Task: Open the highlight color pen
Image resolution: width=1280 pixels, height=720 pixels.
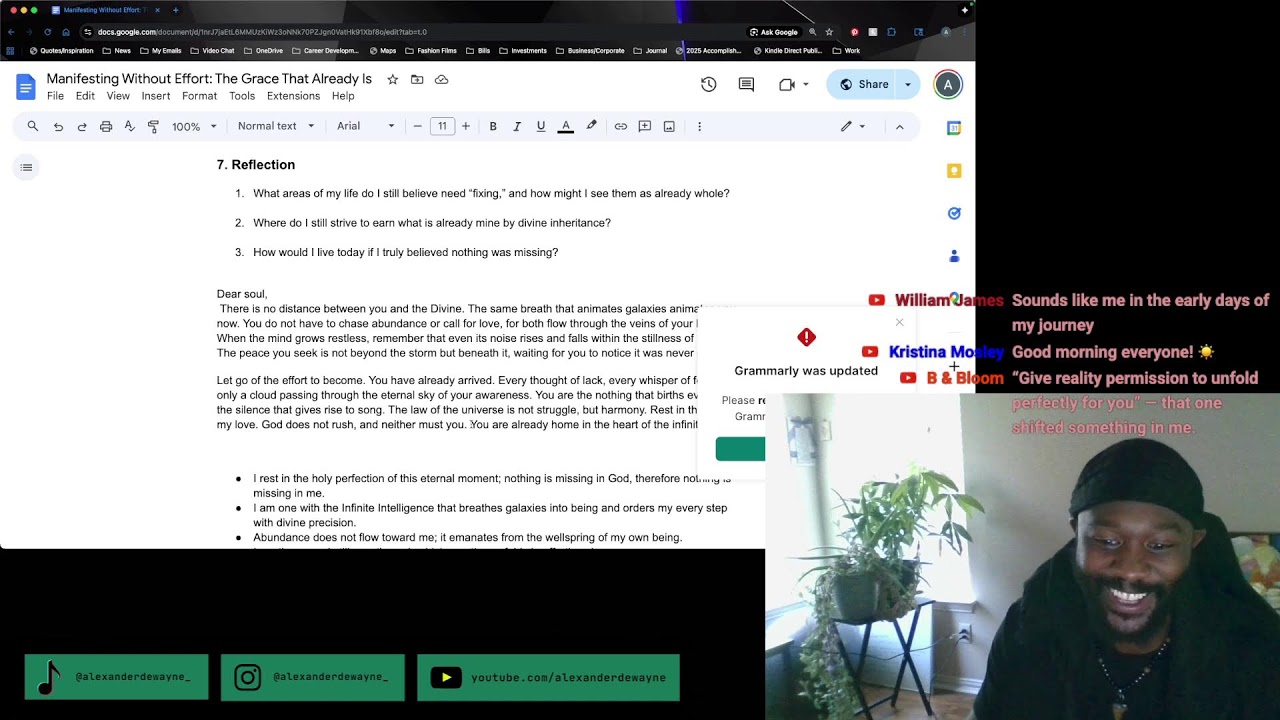Action: tap(591, 126)
